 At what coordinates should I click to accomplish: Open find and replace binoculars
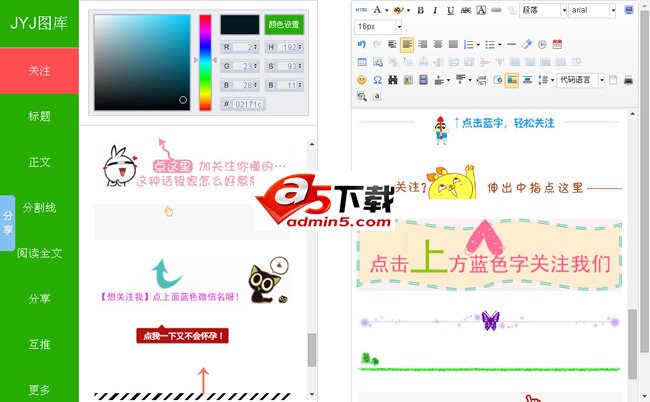tap(393, 80)
